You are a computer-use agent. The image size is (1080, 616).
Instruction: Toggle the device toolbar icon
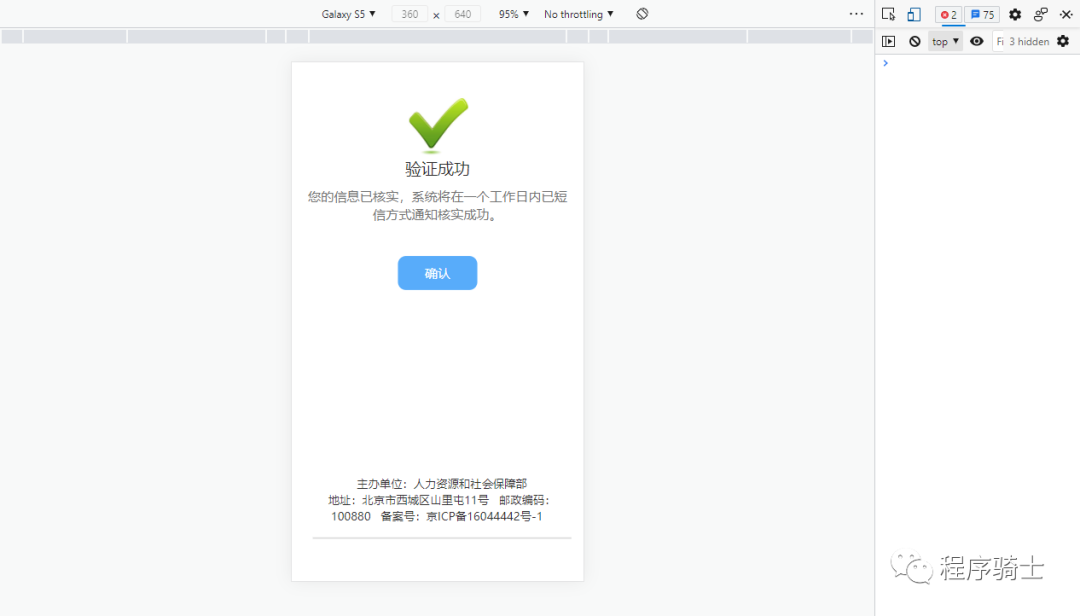pyautogui.click(x=913, y=14)
